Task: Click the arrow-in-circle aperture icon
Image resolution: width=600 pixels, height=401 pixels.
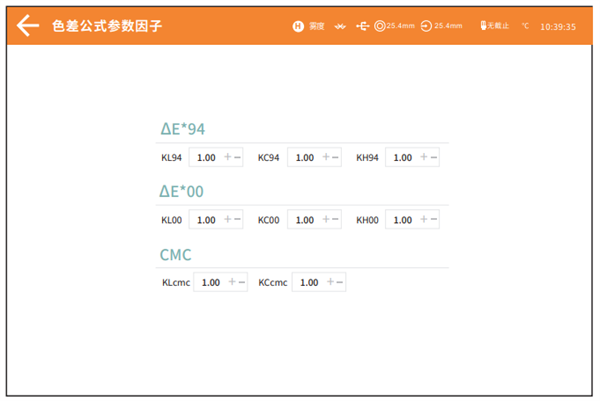Action: click(x=427, y=26)
